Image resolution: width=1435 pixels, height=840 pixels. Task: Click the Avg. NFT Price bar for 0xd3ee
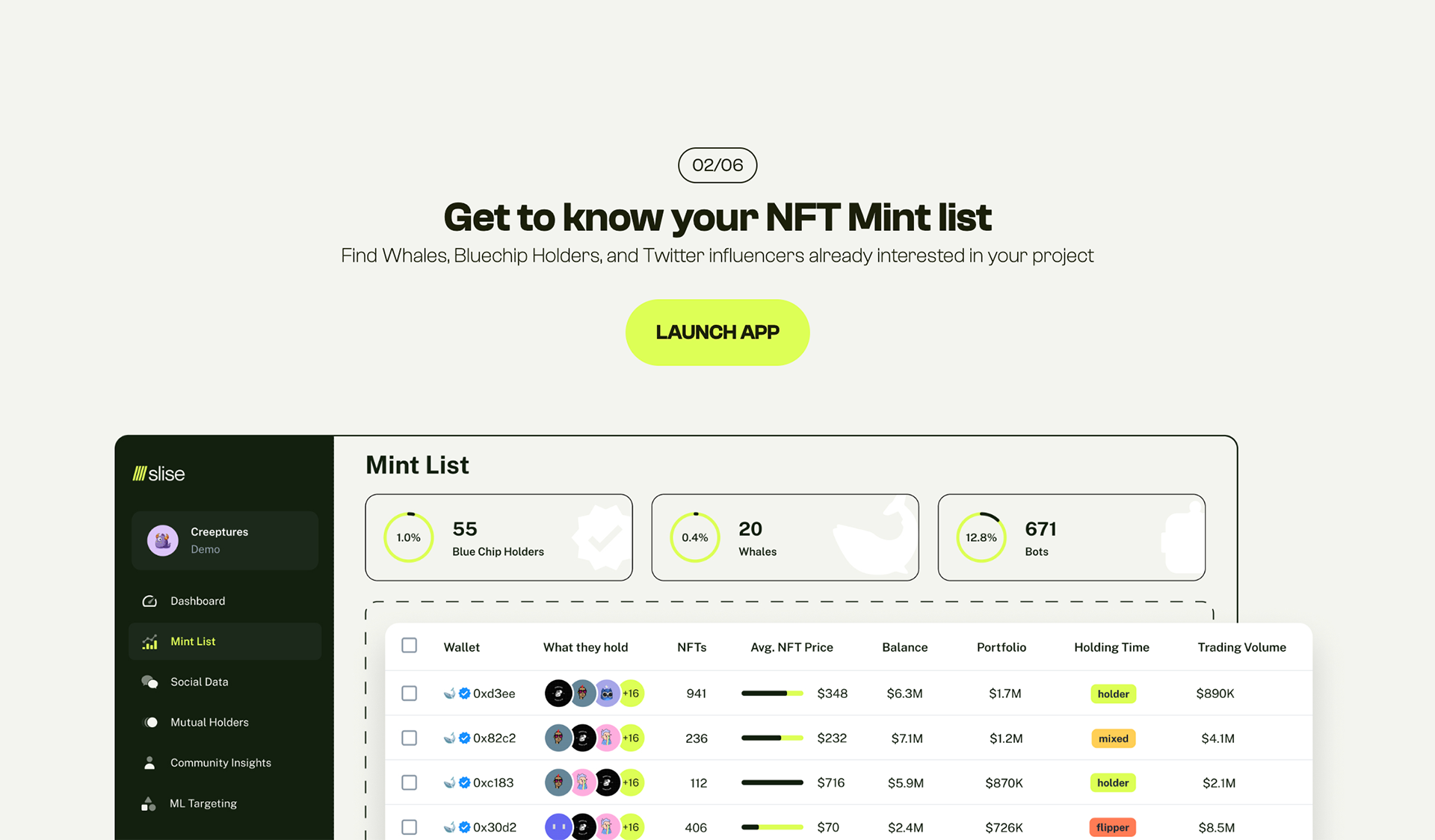(x=771, y=694)
